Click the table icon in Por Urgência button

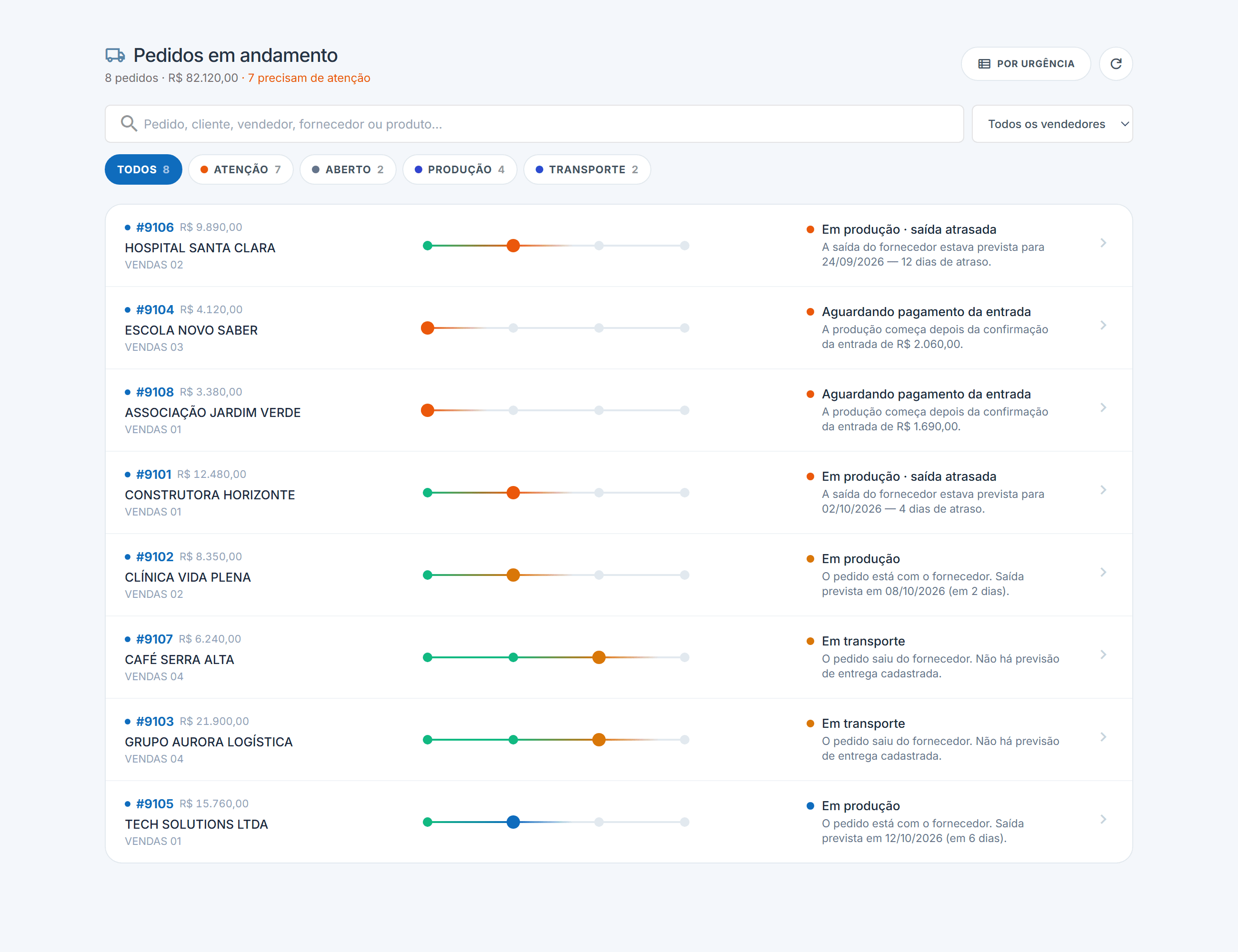(984, 63)
